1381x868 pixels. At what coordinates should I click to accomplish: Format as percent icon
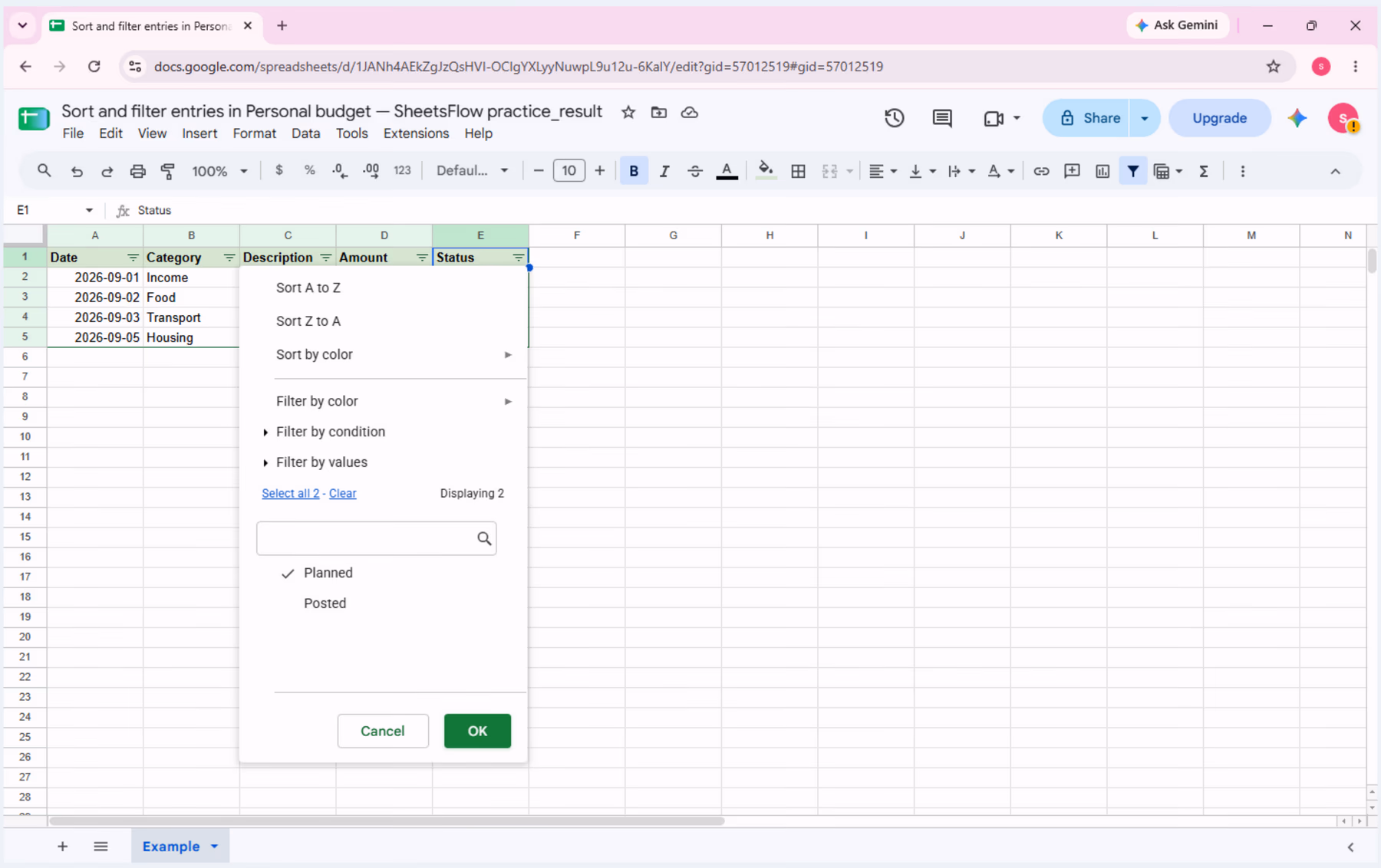click(310, 170)
